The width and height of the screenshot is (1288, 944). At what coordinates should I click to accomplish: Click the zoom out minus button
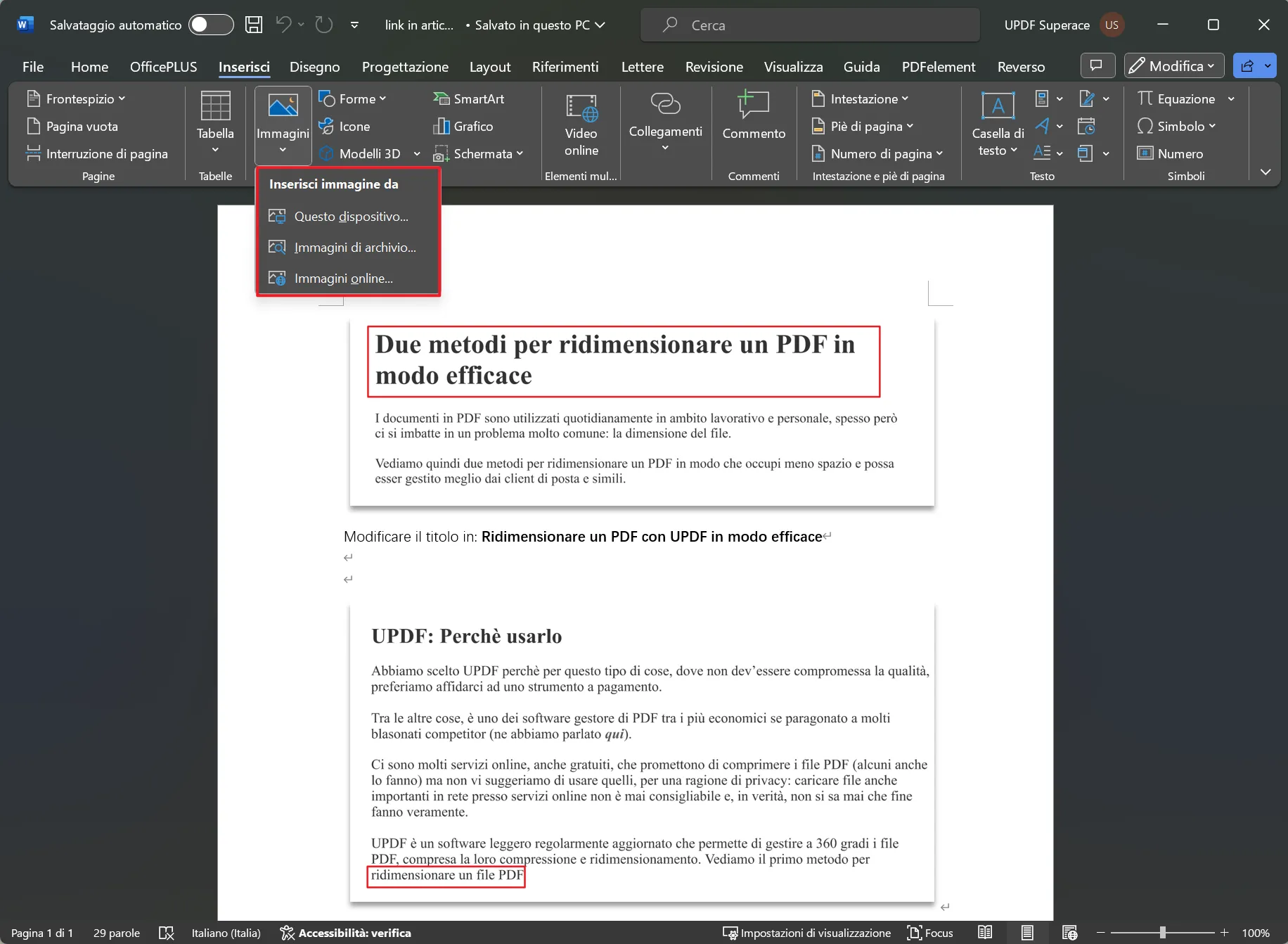tap(1101, 933)
